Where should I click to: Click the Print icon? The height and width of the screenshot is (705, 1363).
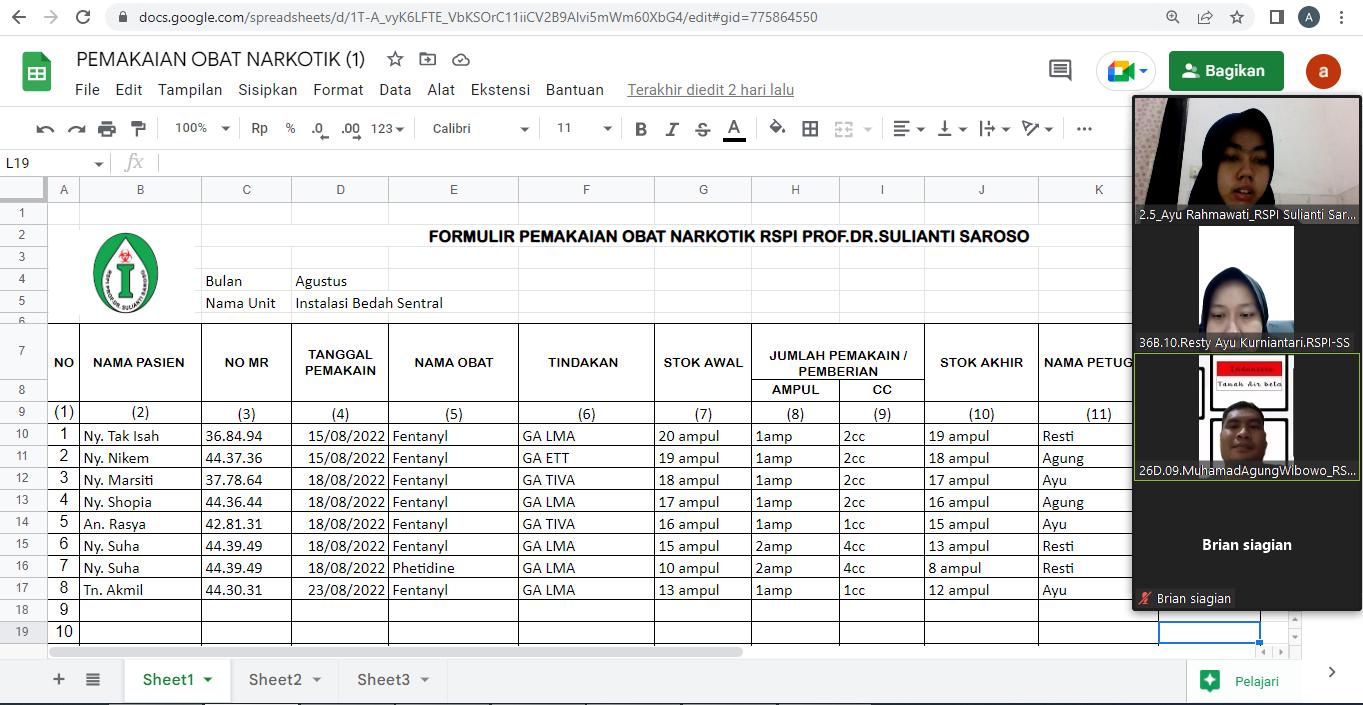pos(107,129)
